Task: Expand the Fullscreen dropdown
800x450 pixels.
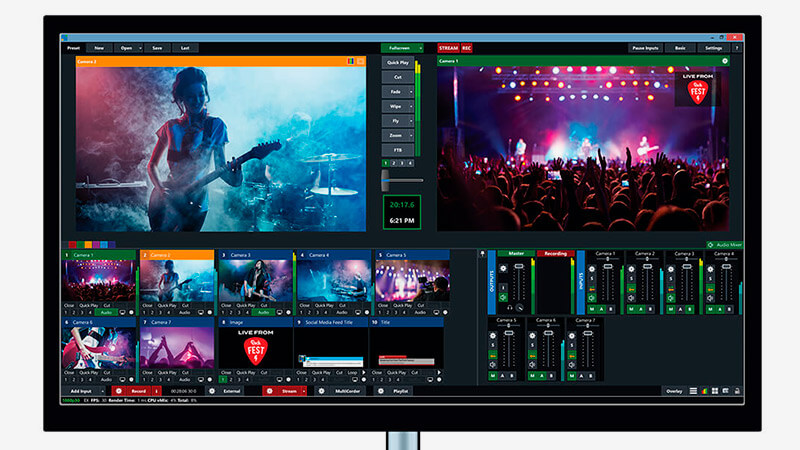Action: point(421,47)
